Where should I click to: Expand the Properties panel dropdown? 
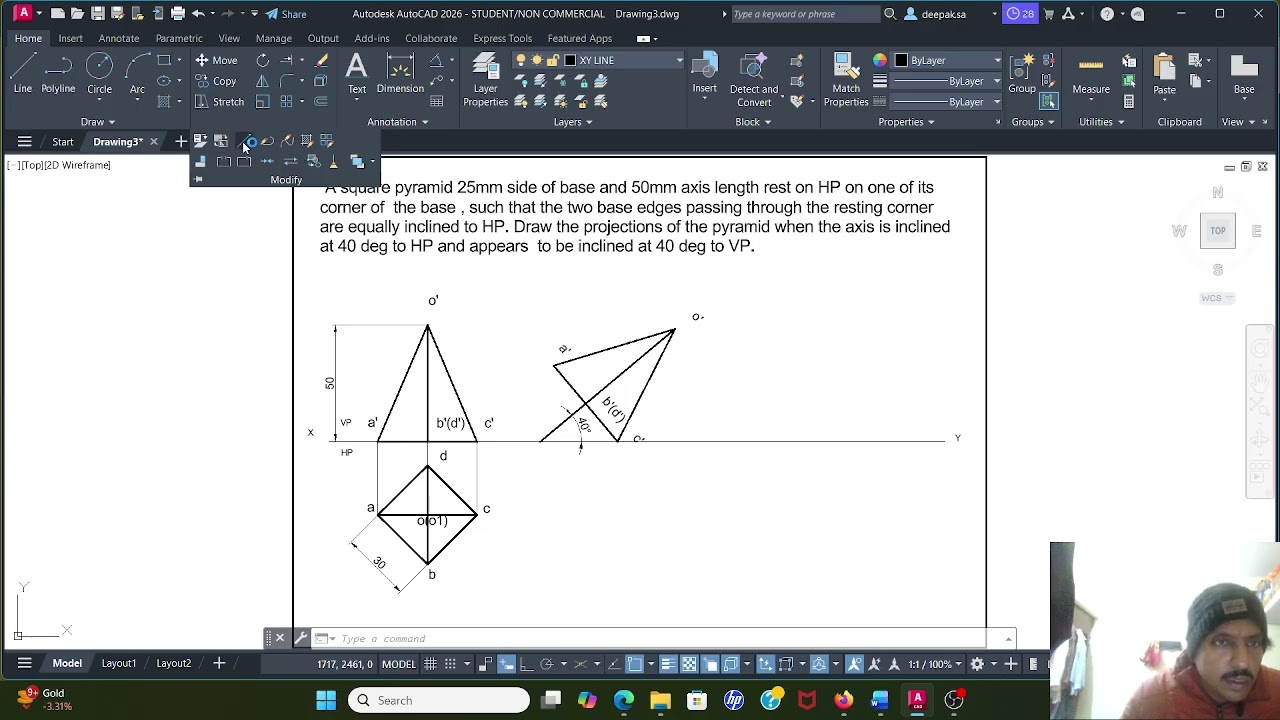(x=907, y=122)
